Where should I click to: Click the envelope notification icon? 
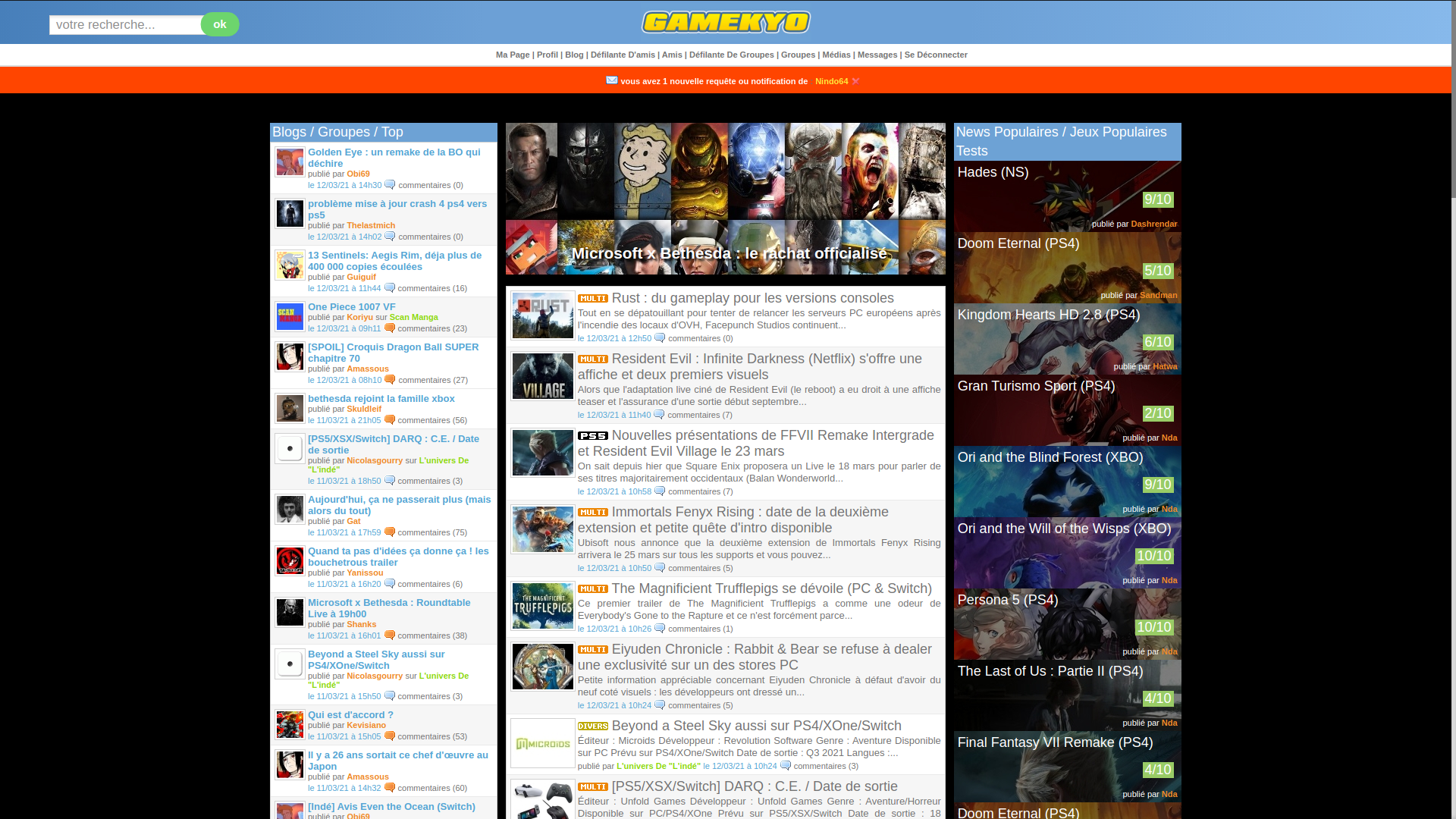pyautogui.click(x=612, y=80)
